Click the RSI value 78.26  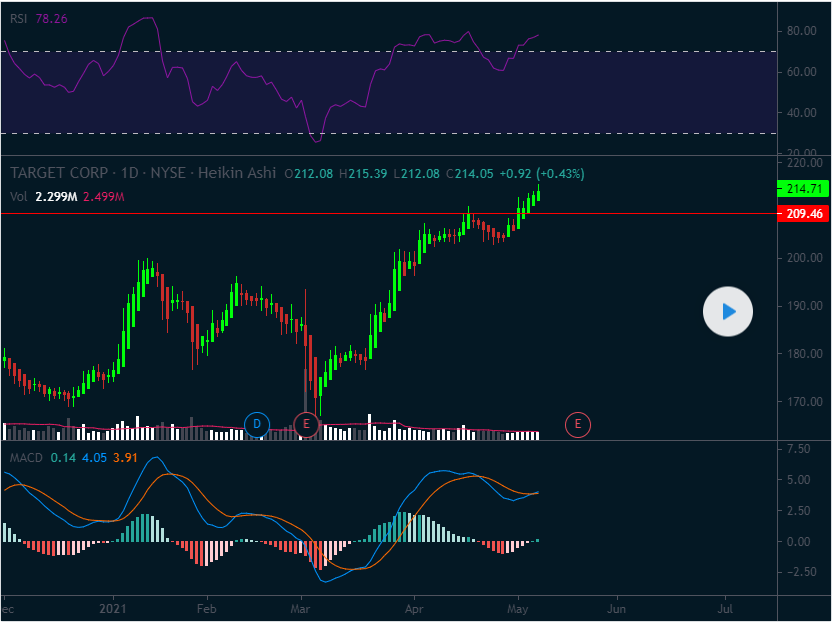pos(52,18)
